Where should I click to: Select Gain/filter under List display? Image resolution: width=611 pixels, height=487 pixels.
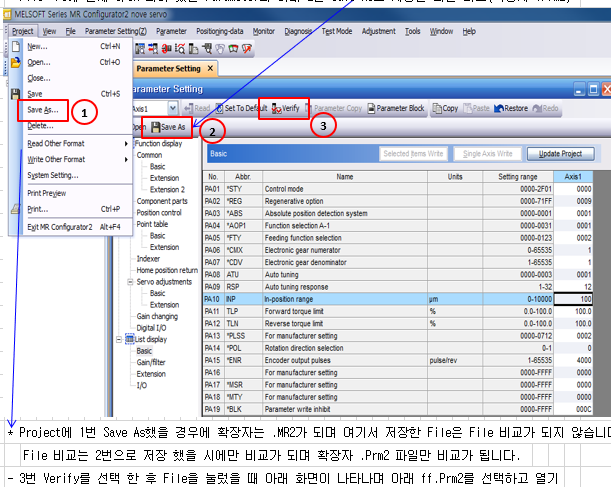(x=151, y=362)
